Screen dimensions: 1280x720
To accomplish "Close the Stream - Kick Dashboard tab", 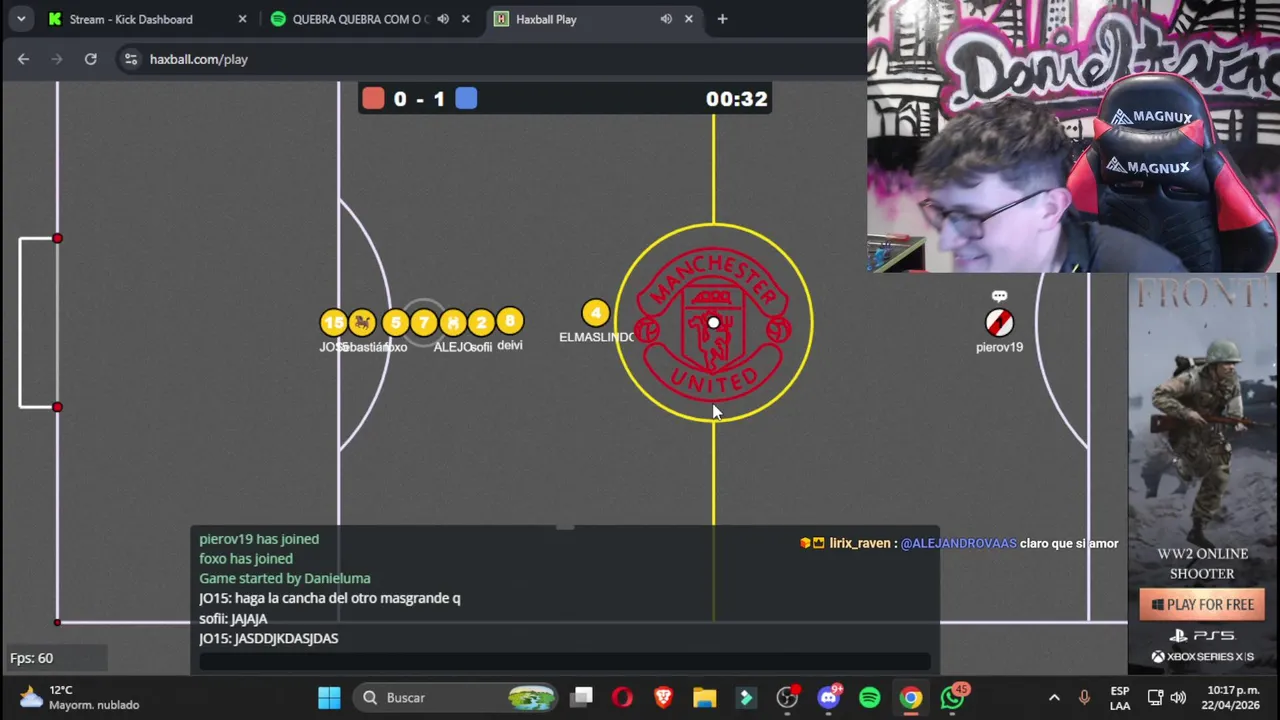I will tap(242, 19).
